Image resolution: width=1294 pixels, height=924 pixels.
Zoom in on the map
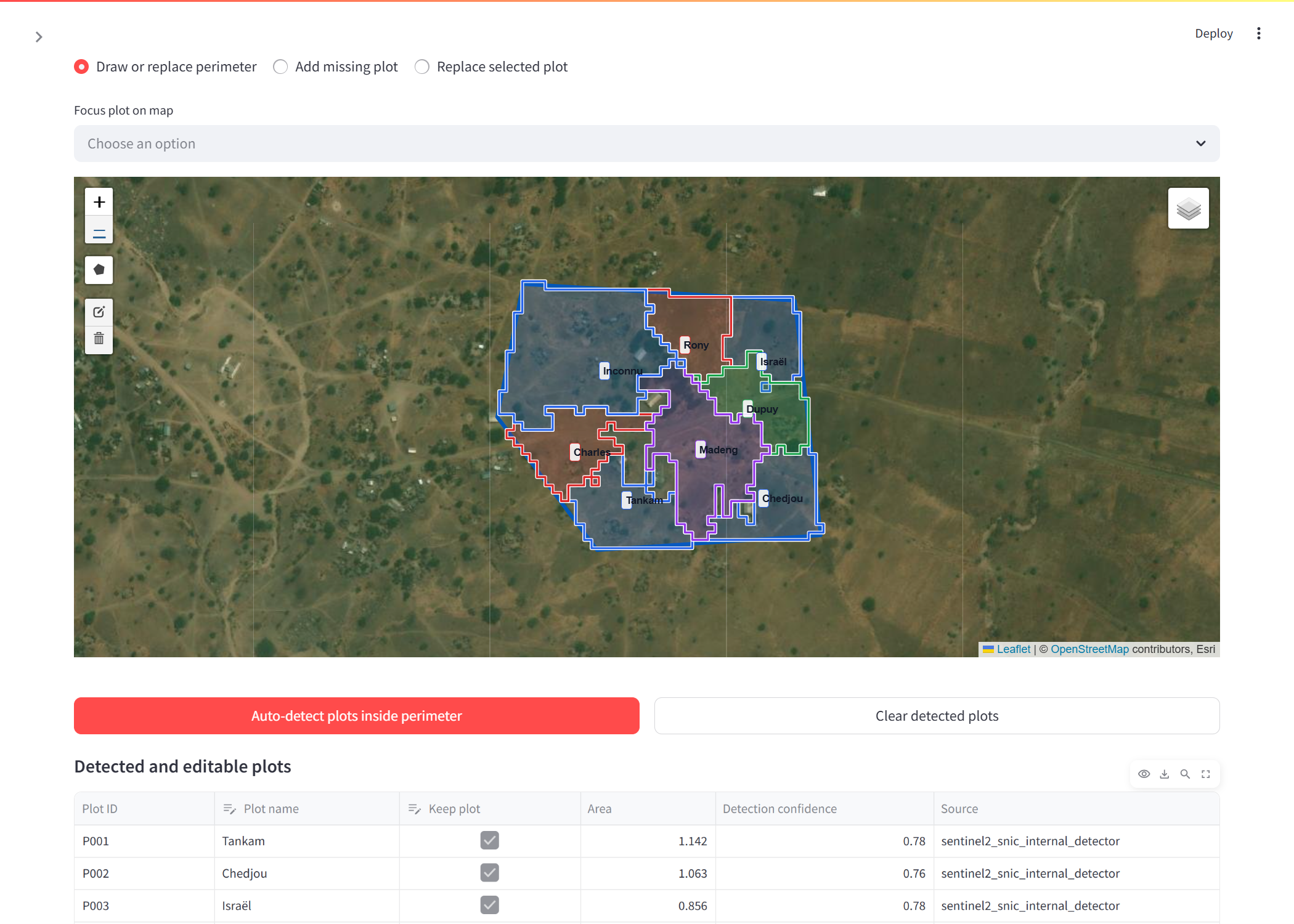pyautogui.click(x=99, y=202)
